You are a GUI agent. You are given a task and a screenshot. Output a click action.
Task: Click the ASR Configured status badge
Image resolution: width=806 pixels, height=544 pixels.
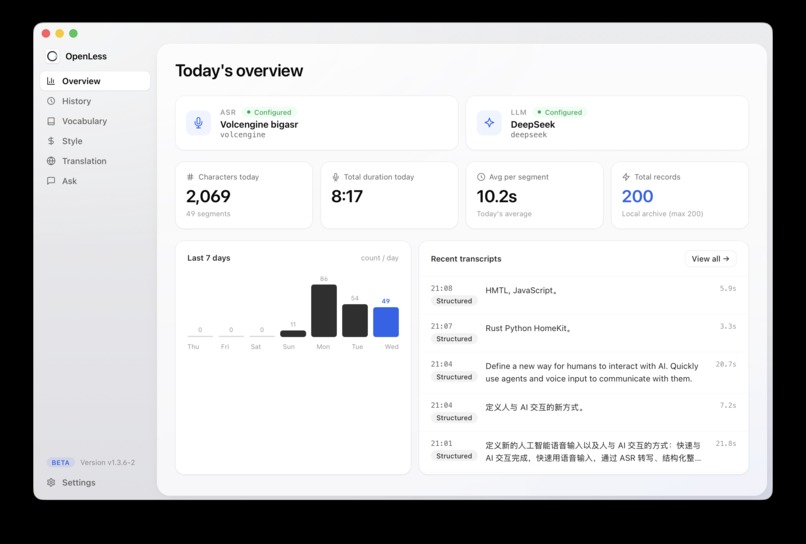click(269, 112)
